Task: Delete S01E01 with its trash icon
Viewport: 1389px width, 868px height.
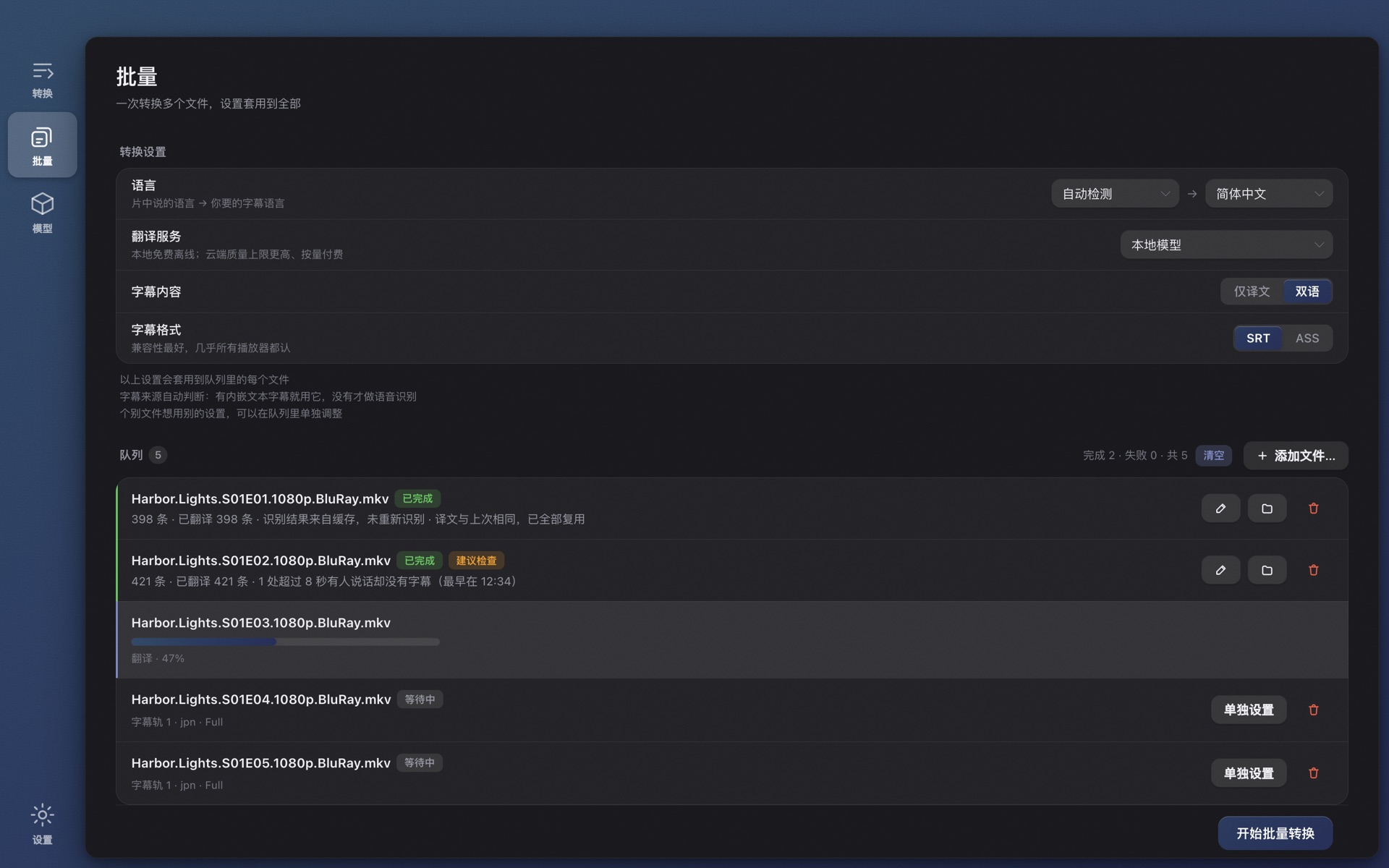Action: (1313, 509)
